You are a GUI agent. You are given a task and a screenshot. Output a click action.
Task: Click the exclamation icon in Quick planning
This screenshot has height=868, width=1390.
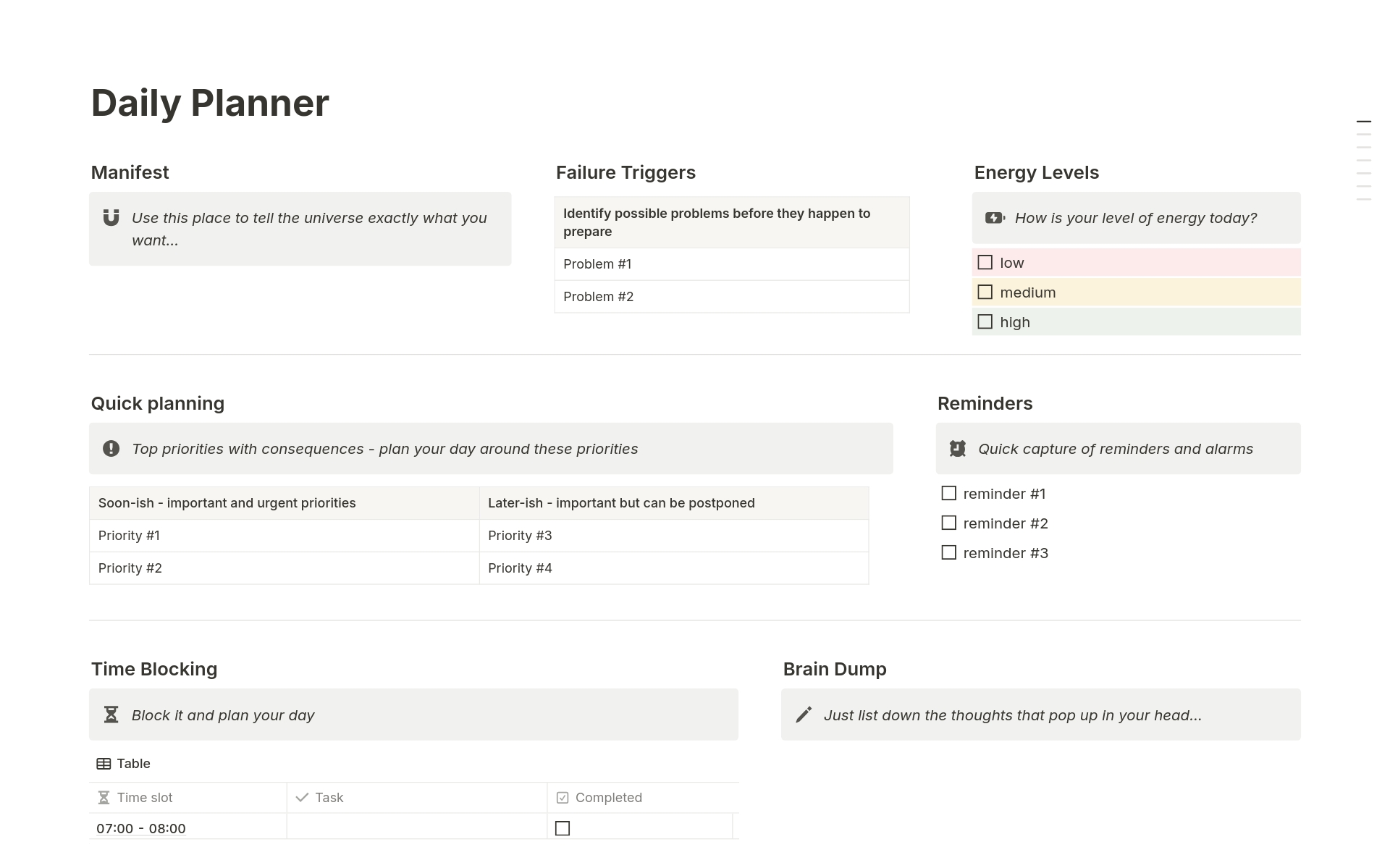111,449
